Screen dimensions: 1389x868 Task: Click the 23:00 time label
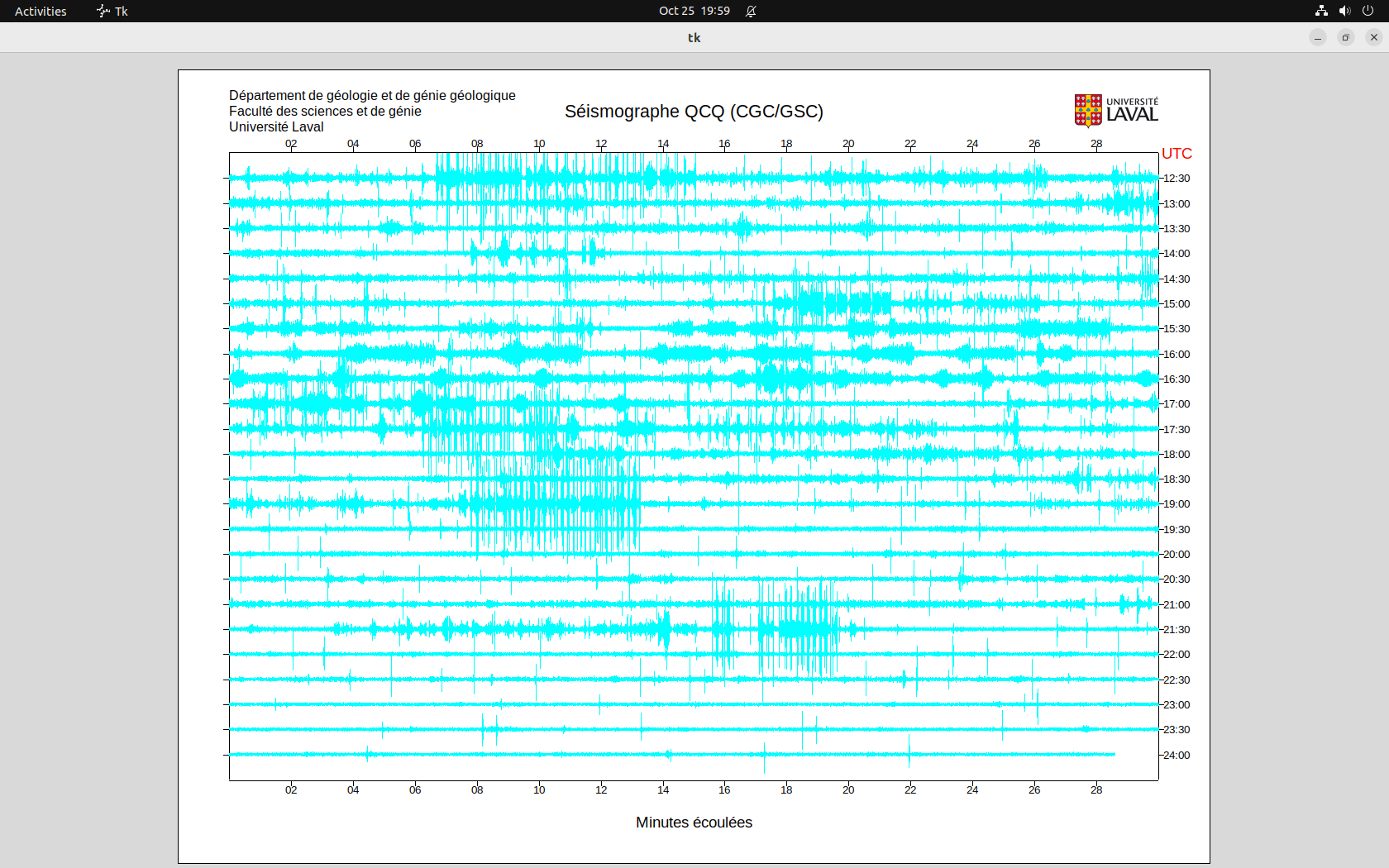click(x=1177, y=705)
